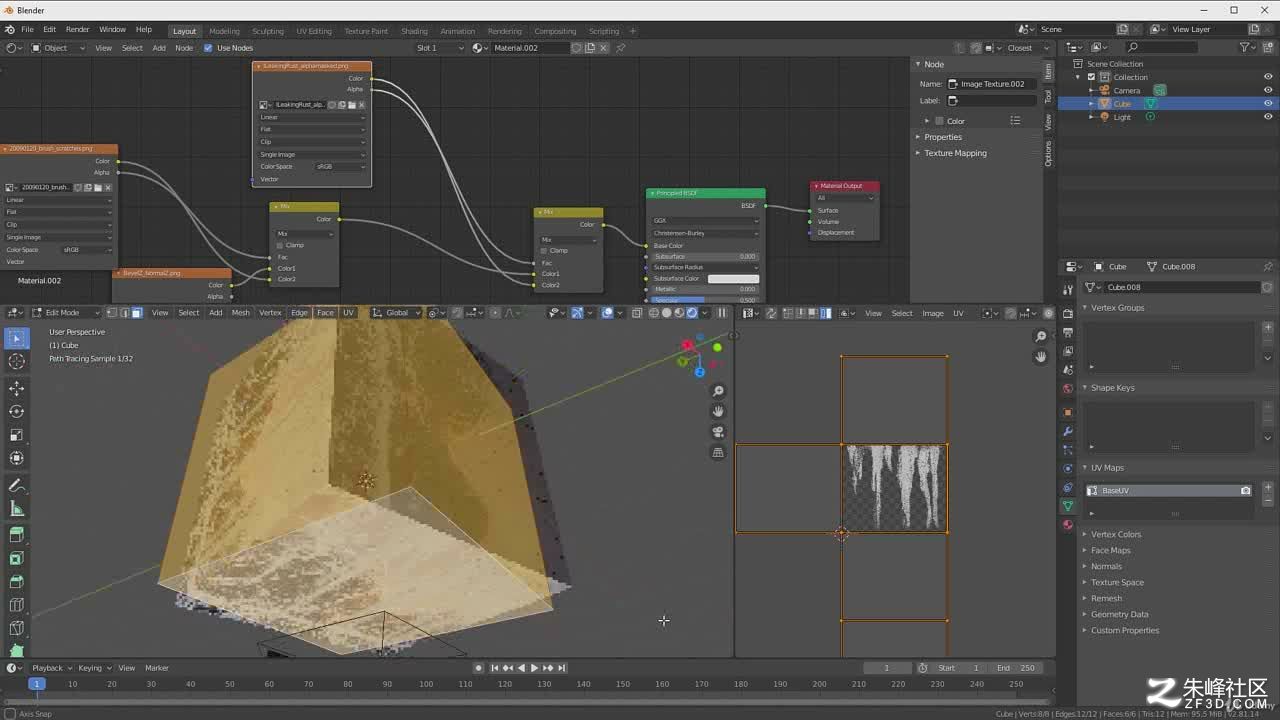Select the Inset Faces tool
This screenshot has height=720, width=1280.
click(x=16, y=558)
